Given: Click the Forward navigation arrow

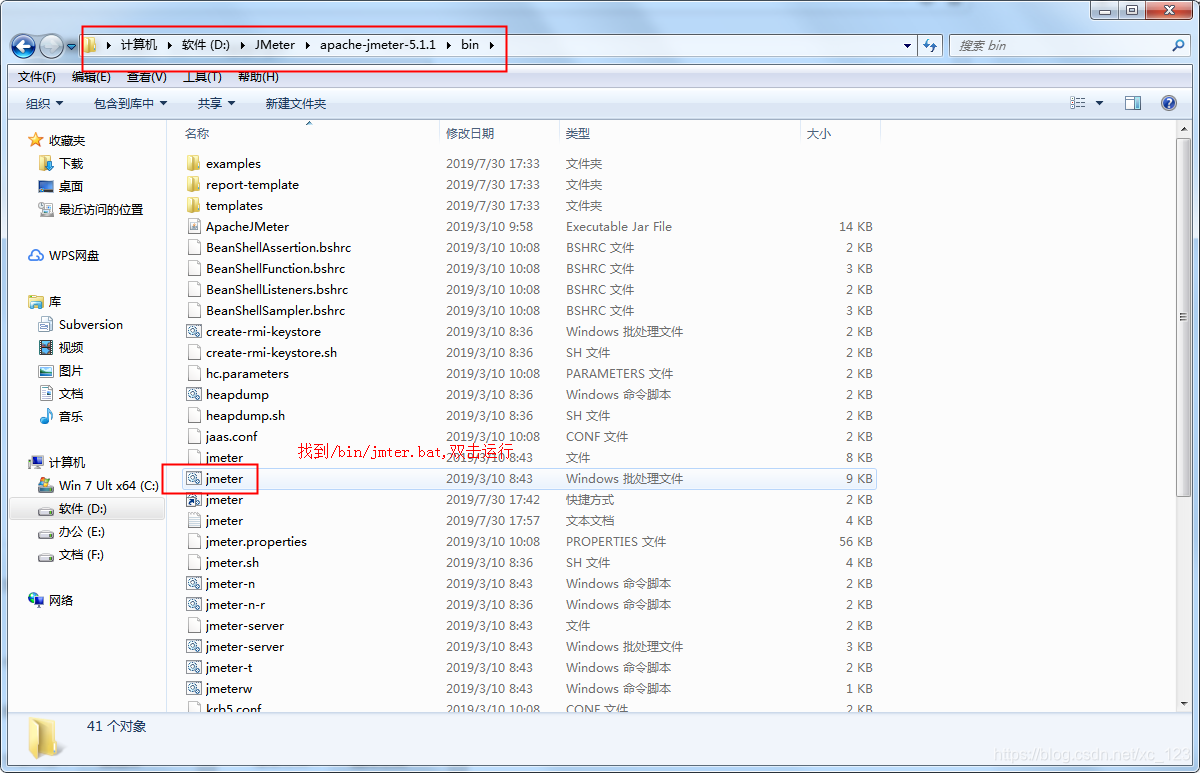Looking at the screenshot, I should pos(51,46).
